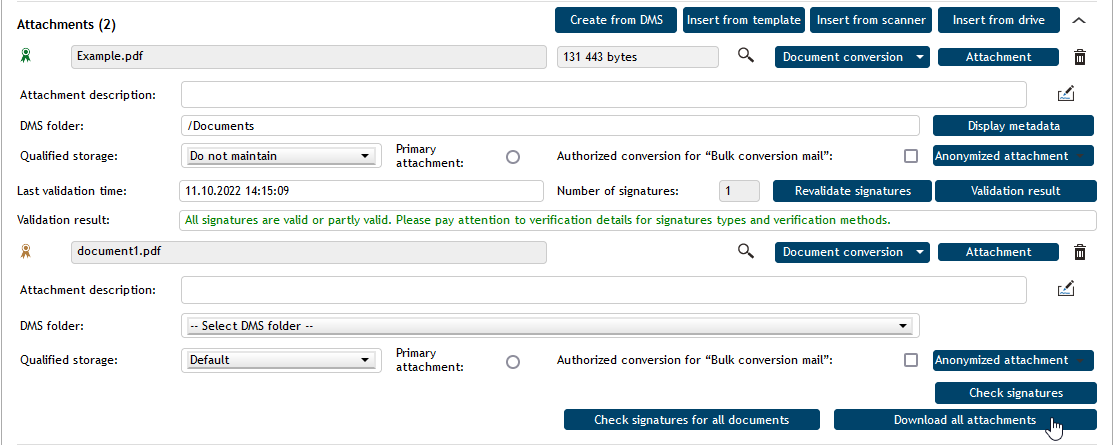Click the green certificate icon beside Example.pdf
This screenshot has height=445, width=1113.
[x=26, y=57]
